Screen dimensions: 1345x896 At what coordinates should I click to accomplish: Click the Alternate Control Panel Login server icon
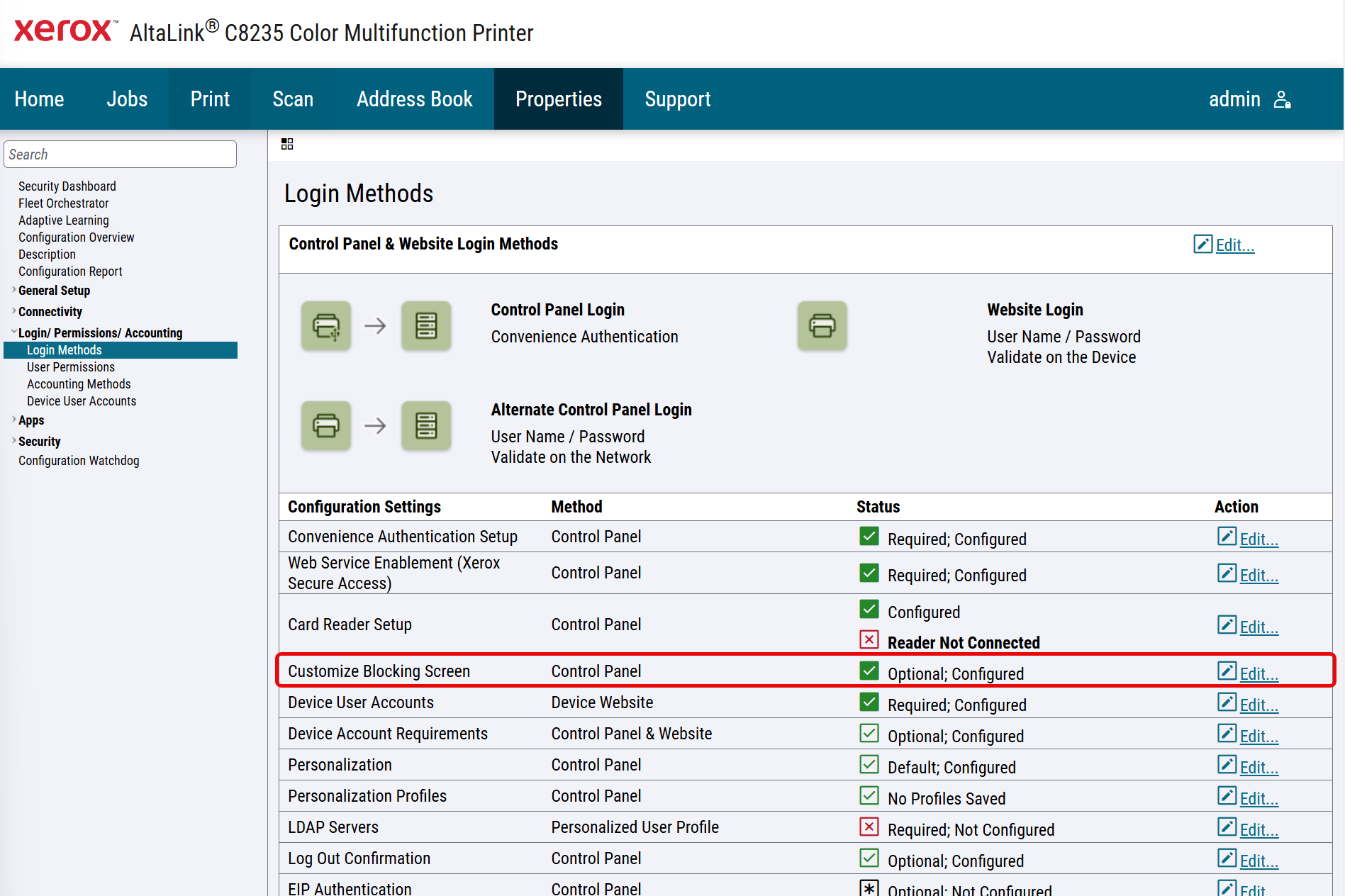tap(426, 426)
